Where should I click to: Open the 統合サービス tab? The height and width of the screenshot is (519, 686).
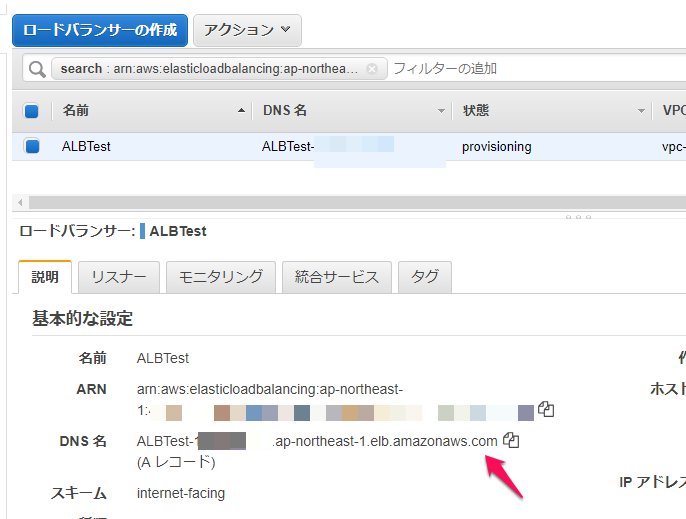(336, 277)
